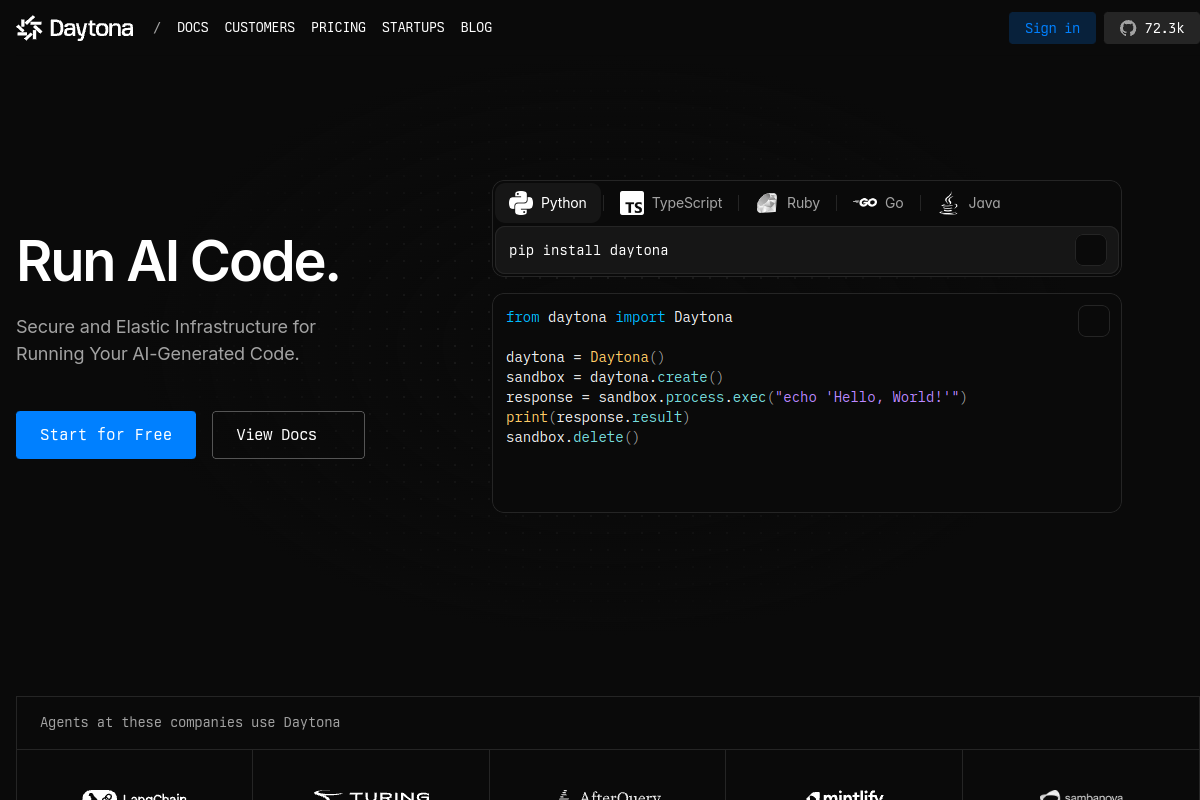Open the GitHub stars icon button
Viewport: 1200px width, 800px height.
click(x=1151, y=28)
